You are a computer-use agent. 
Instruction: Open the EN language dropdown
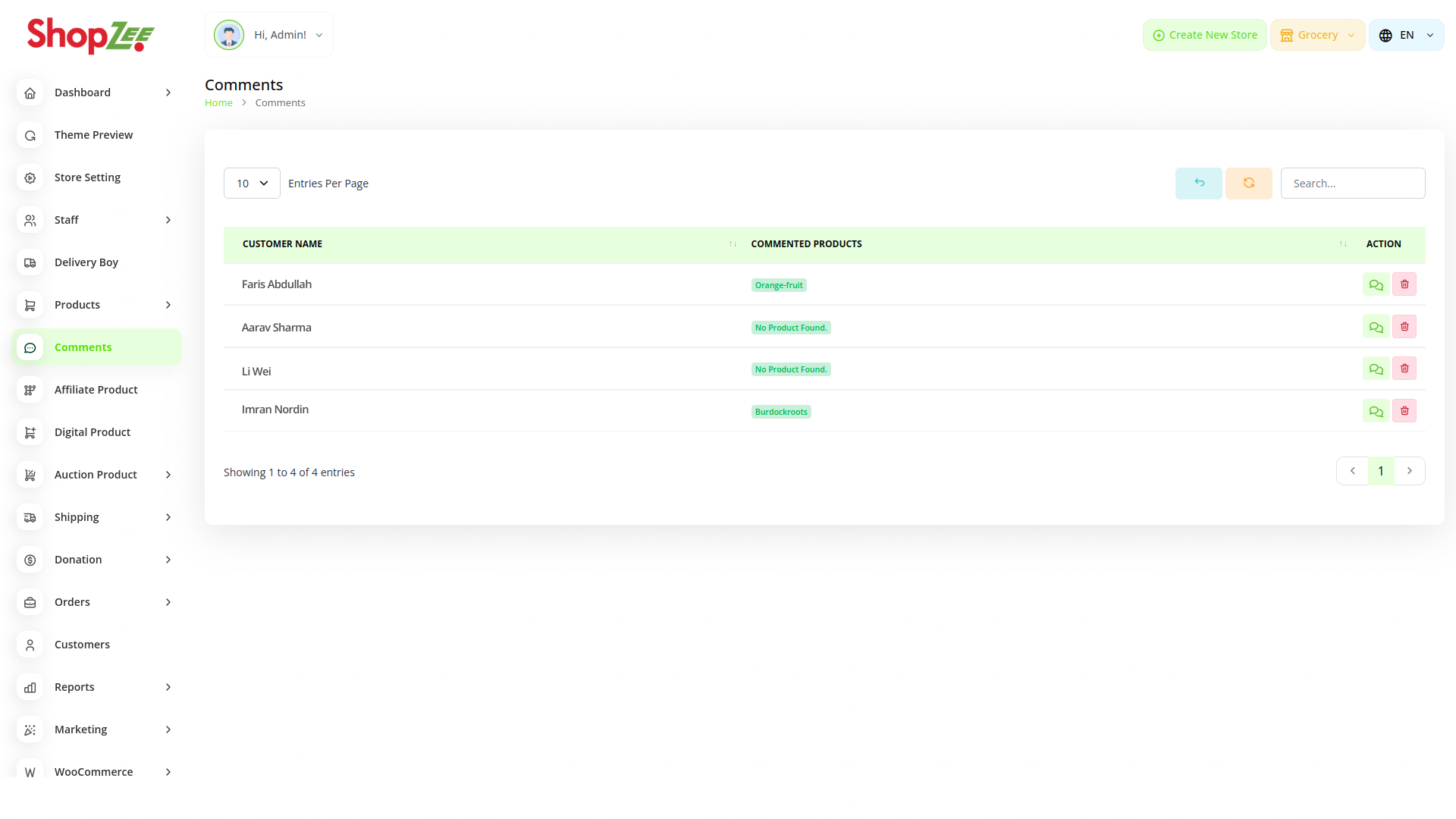pyautogui.click(x=1406, y=35)
